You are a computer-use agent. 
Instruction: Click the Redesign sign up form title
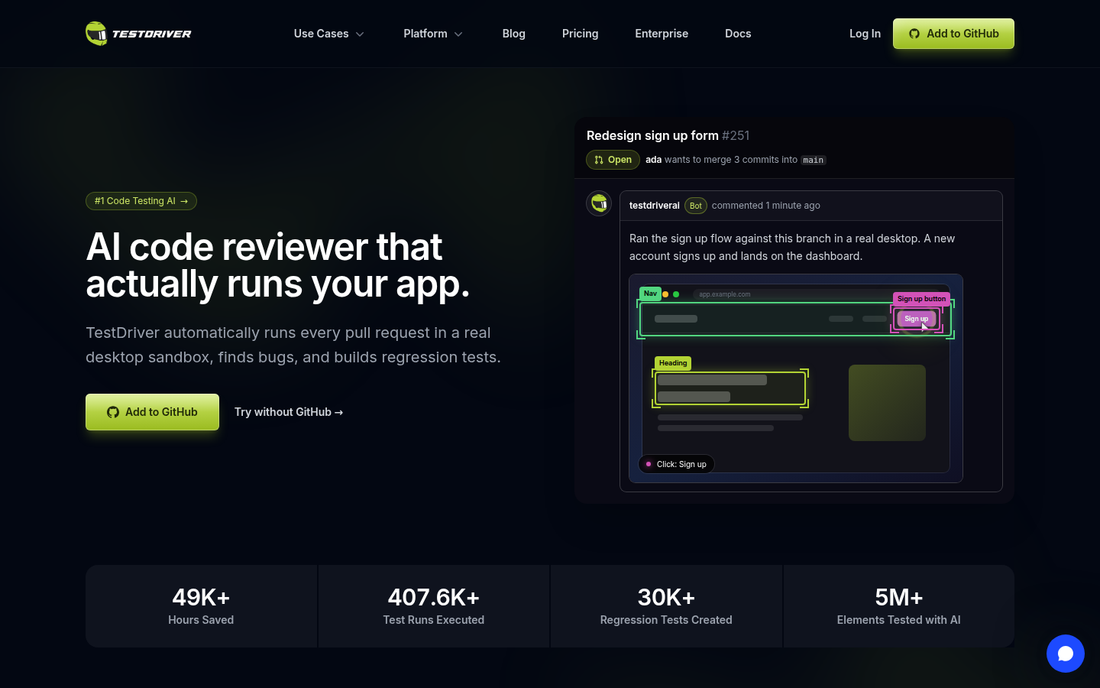(652, 135)
